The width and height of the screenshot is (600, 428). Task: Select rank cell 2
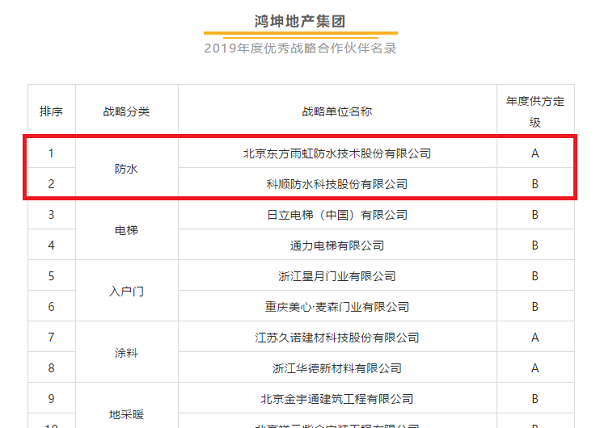point(51,184)
